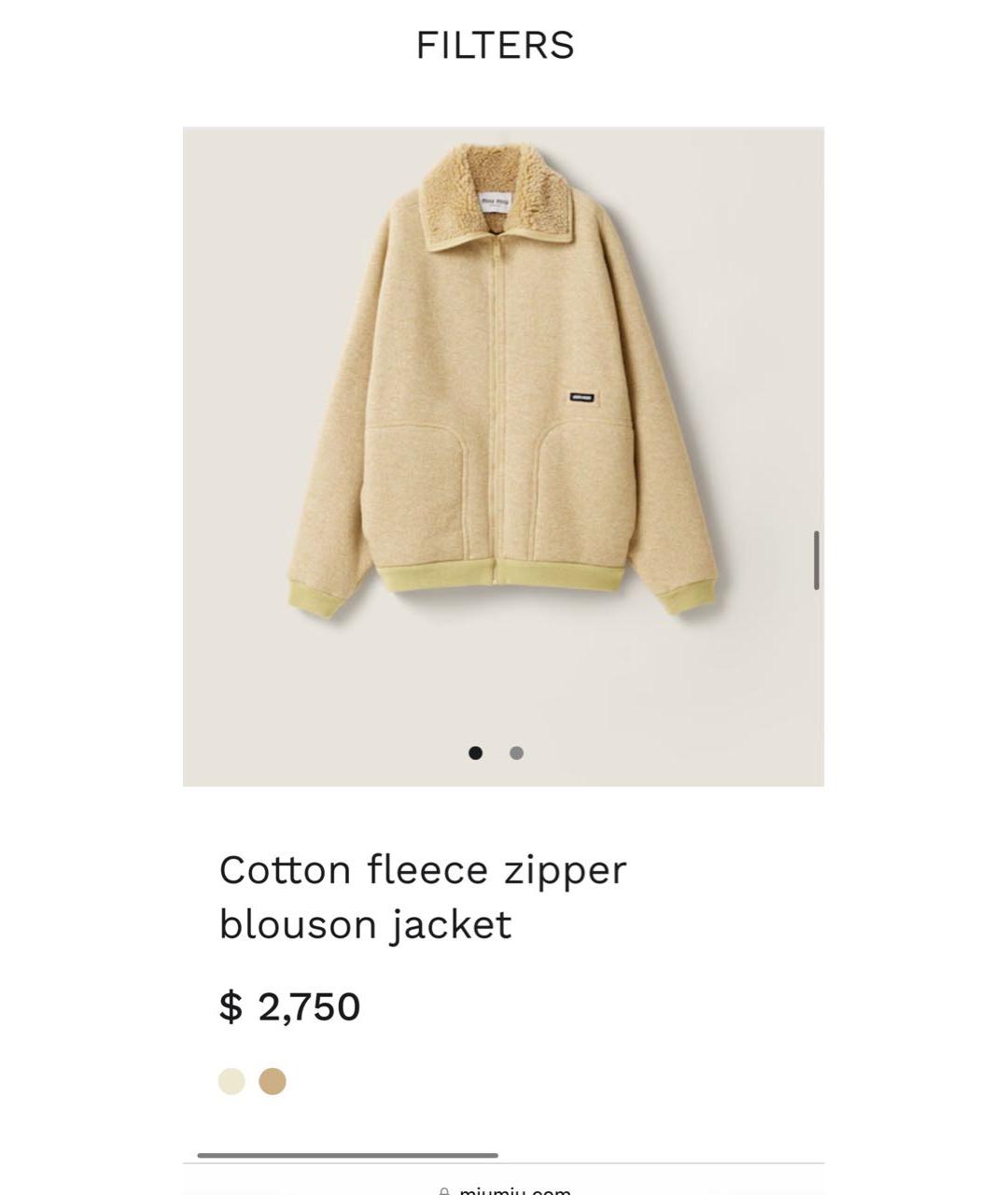Select the first carousel dot indicator
This screenshot has width=1008, height=1195.
475,752
